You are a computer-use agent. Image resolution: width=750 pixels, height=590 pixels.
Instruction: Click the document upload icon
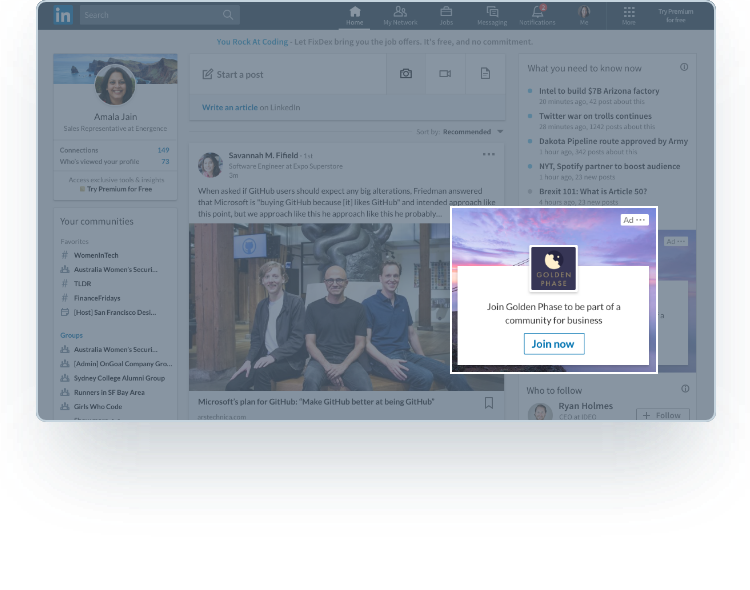[x=485, y=73]
